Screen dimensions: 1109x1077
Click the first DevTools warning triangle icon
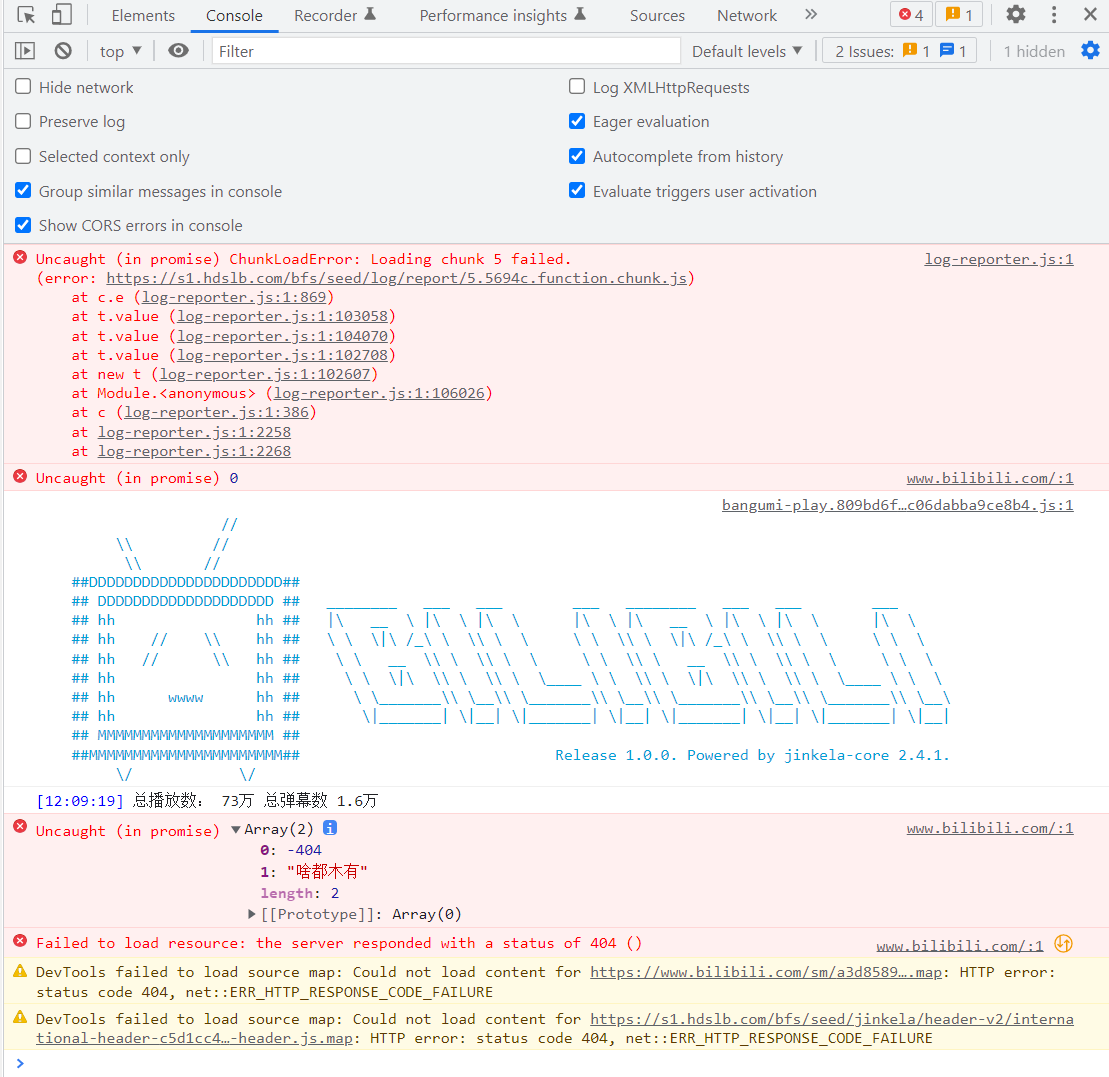point(21,971)
